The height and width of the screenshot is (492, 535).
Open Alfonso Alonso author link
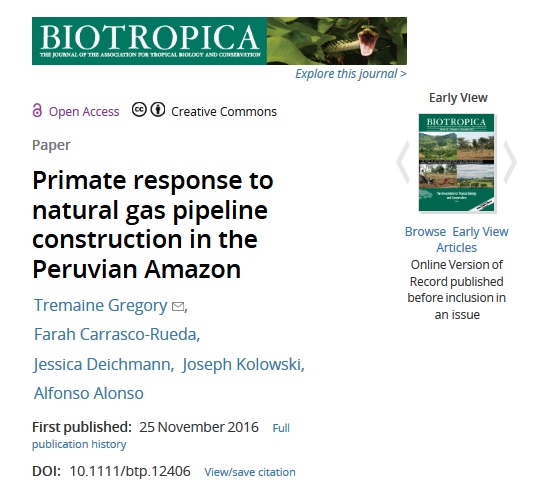click(x=89, y=393)
